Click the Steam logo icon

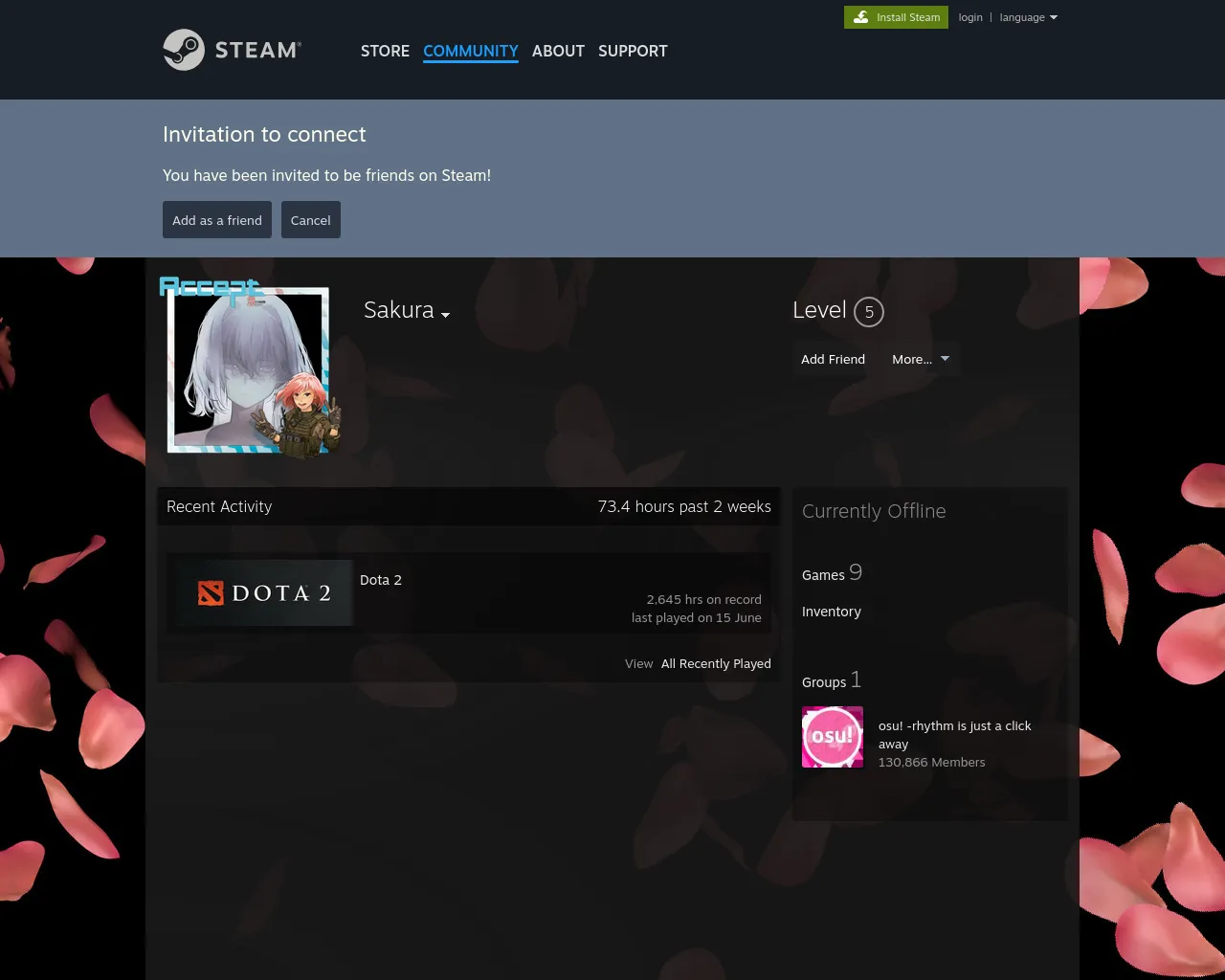click(x=184, y=50)
